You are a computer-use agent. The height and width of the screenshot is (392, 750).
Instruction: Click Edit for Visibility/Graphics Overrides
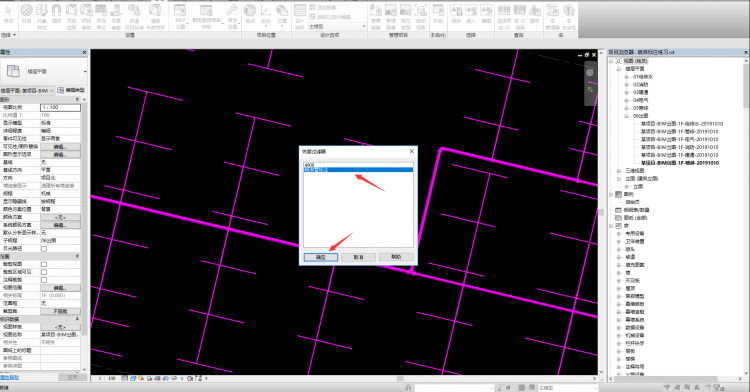(x=60, y=146)
